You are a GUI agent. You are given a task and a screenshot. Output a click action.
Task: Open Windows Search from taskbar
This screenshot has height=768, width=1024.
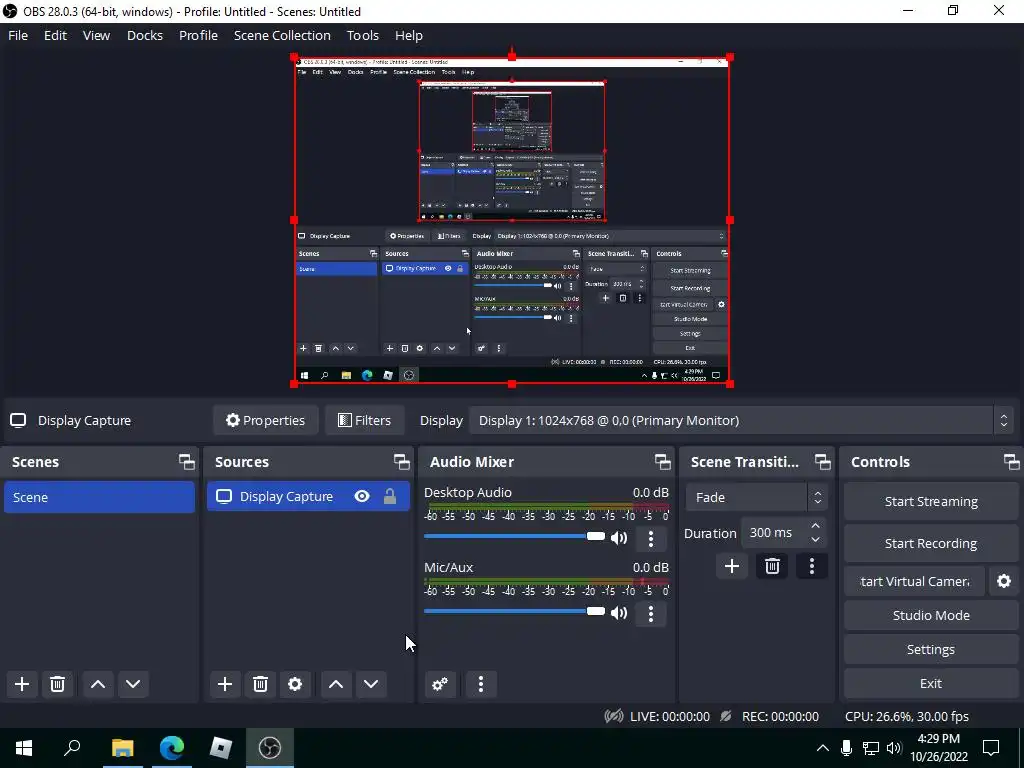[72, 748]
